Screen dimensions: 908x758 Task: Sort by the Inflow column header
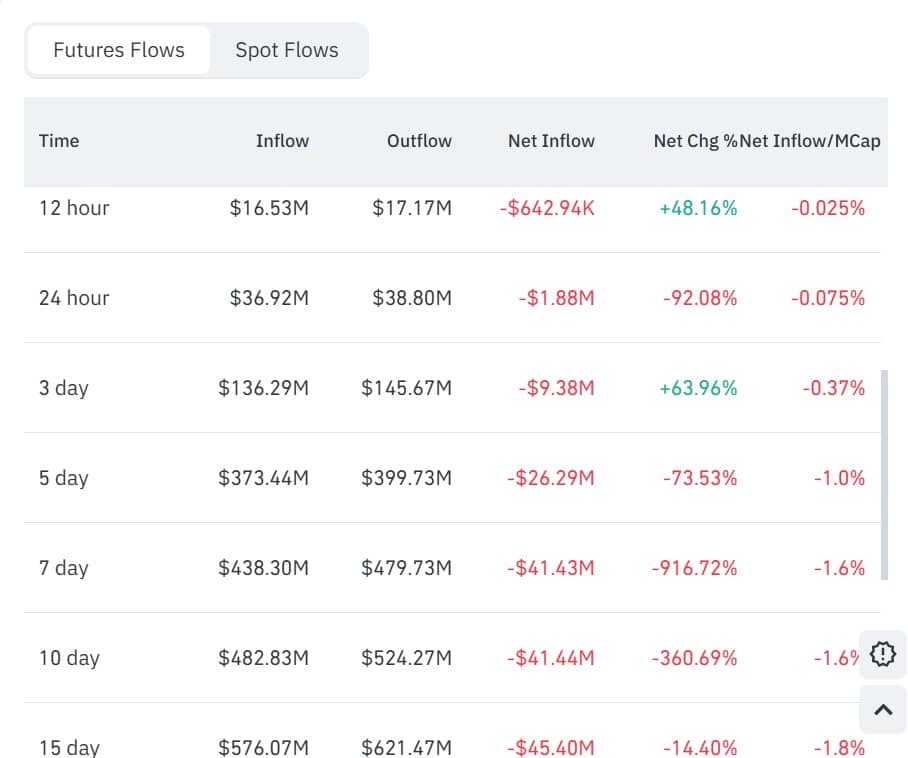282,141
